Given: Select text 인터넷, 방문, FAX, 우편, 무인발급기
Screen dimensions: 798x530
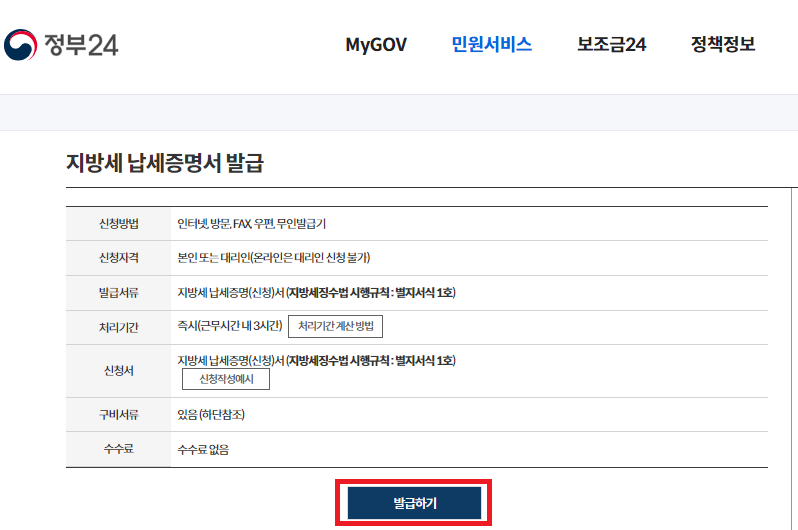Looking at the screenshot, I should (251, 224).
